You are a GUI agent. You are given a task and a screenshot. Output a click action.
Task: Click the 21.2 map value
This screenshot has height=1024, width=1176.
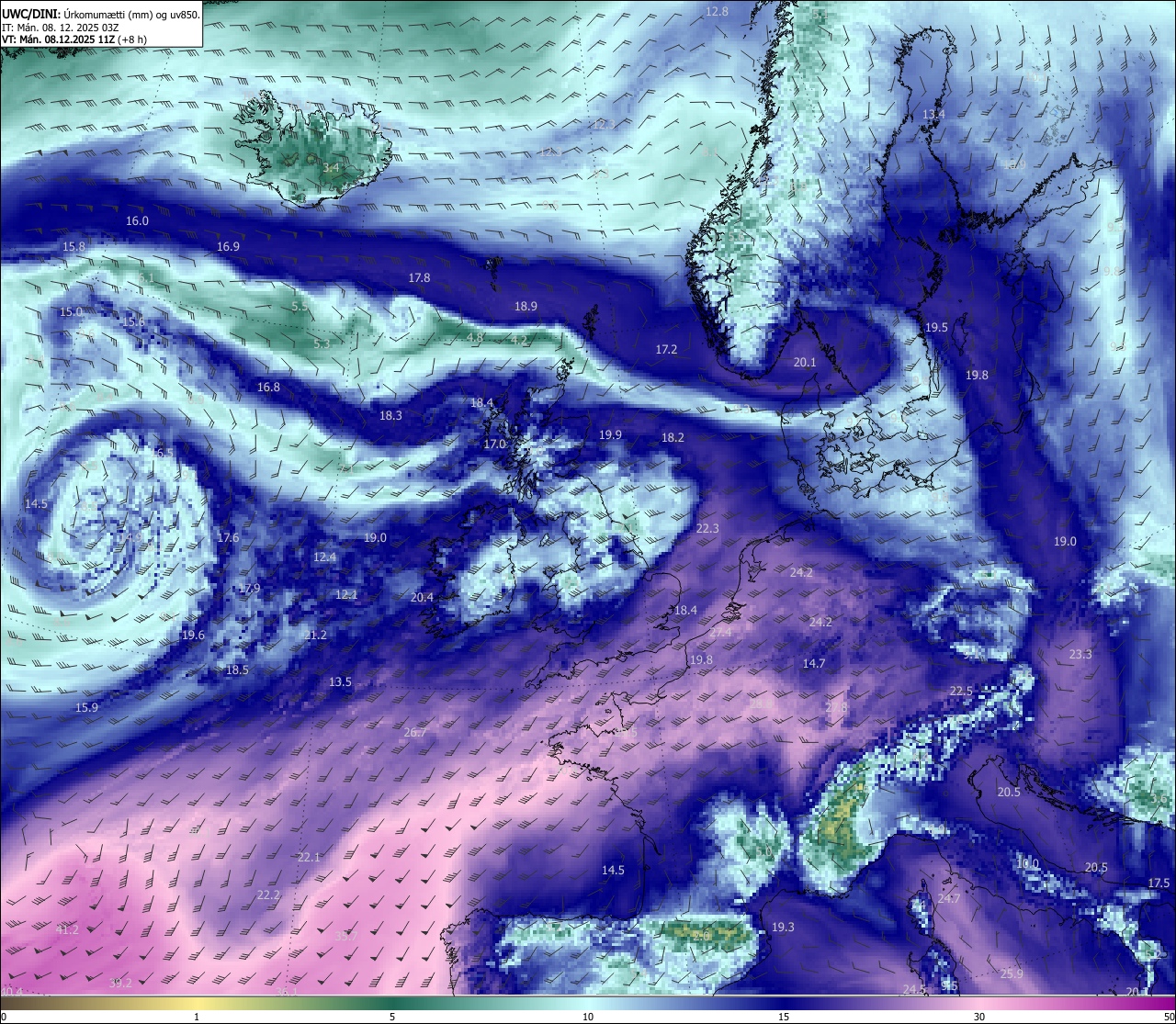tap(315, 635)
